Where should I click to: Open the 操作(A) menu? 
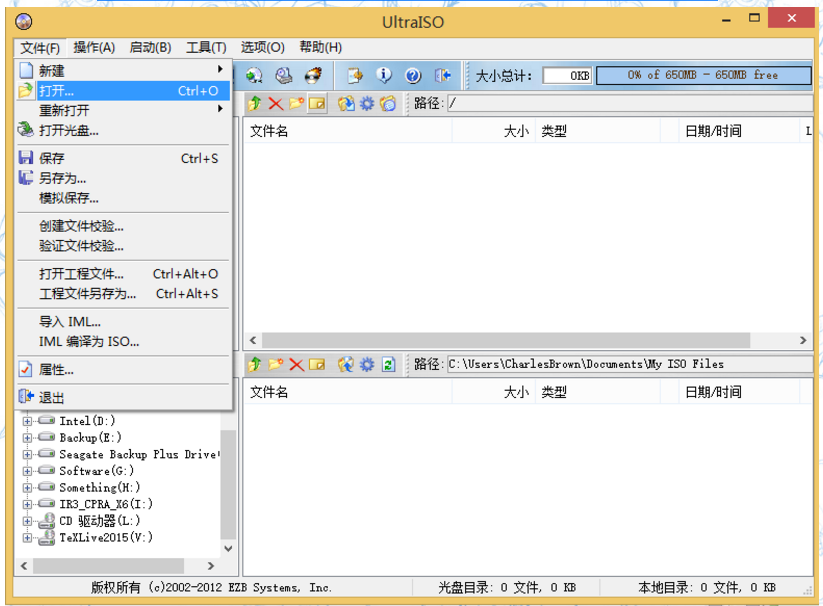click(x=94, y=48)
